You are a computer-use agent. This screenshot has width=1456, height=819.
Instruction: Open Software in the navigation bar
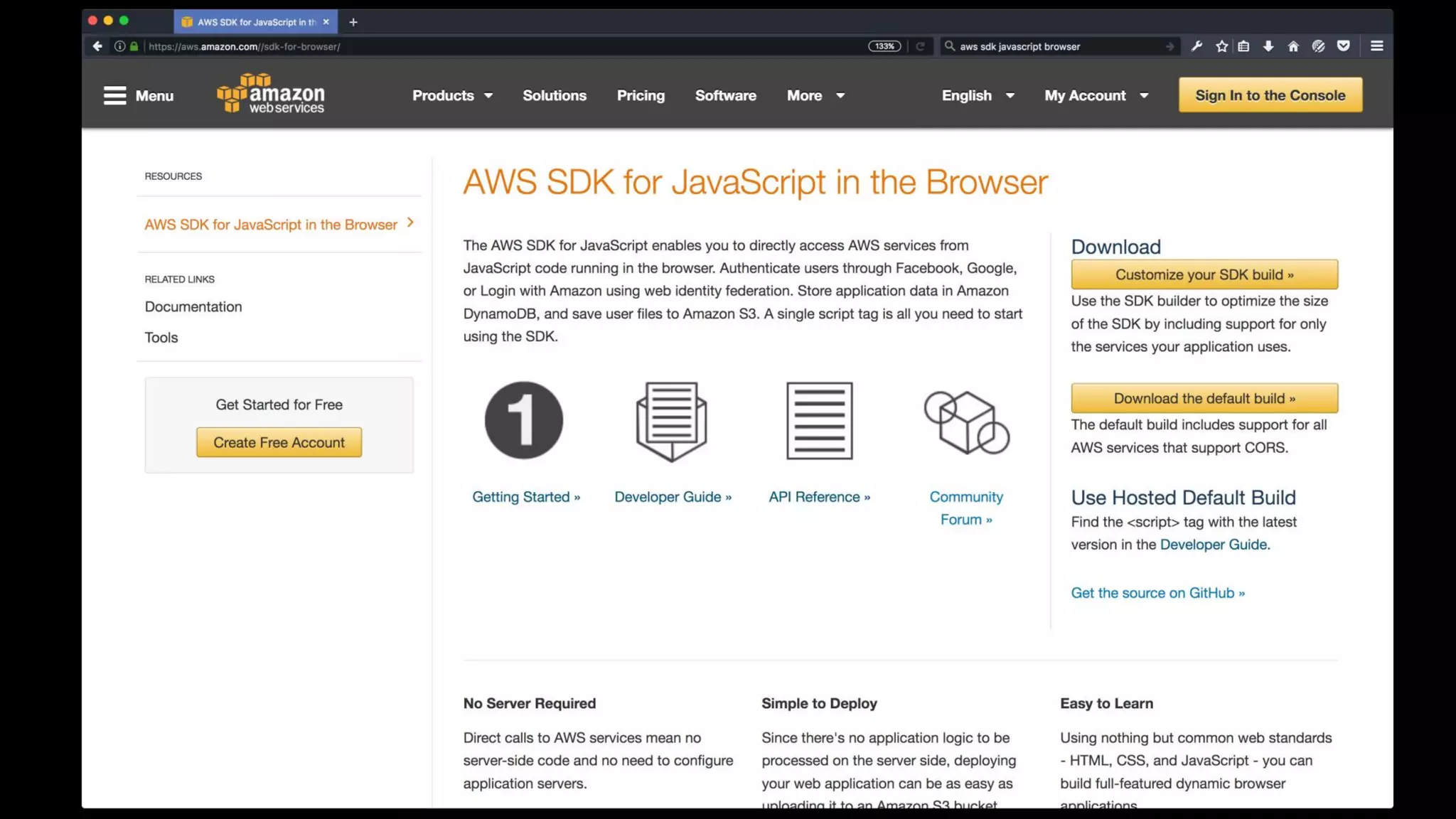coord(725,95)
